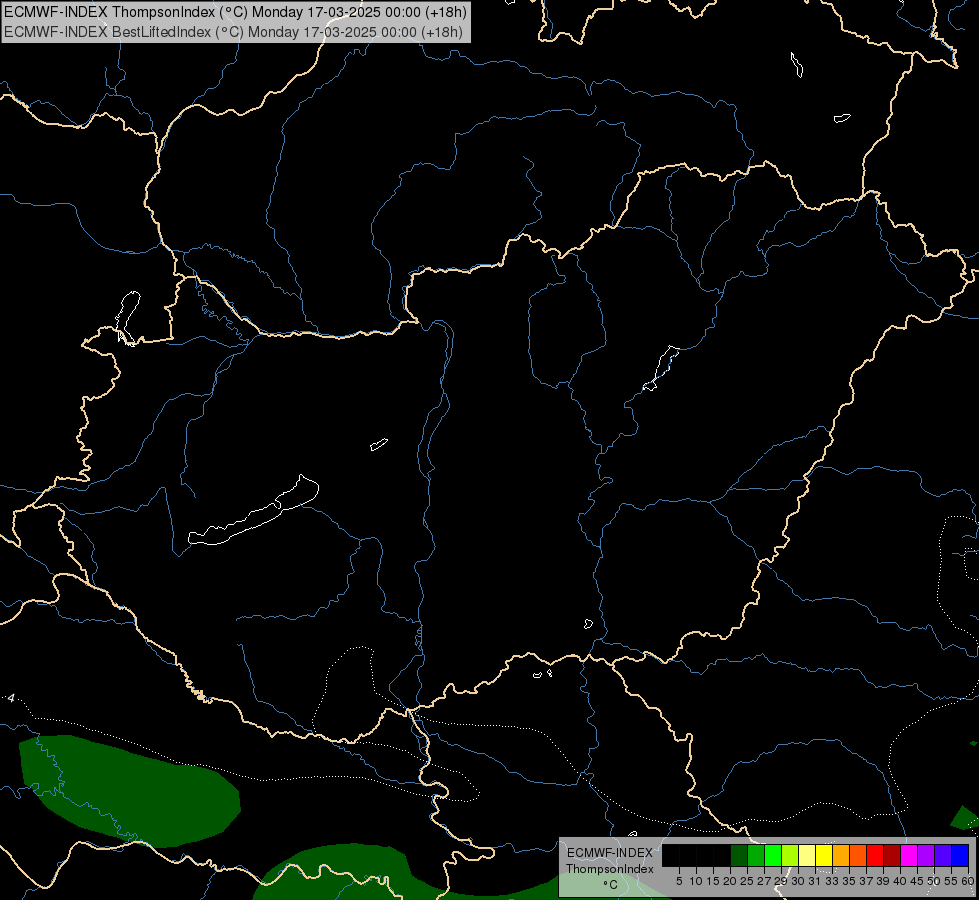Click the red 37-39 legend swatch

point(875,855)
